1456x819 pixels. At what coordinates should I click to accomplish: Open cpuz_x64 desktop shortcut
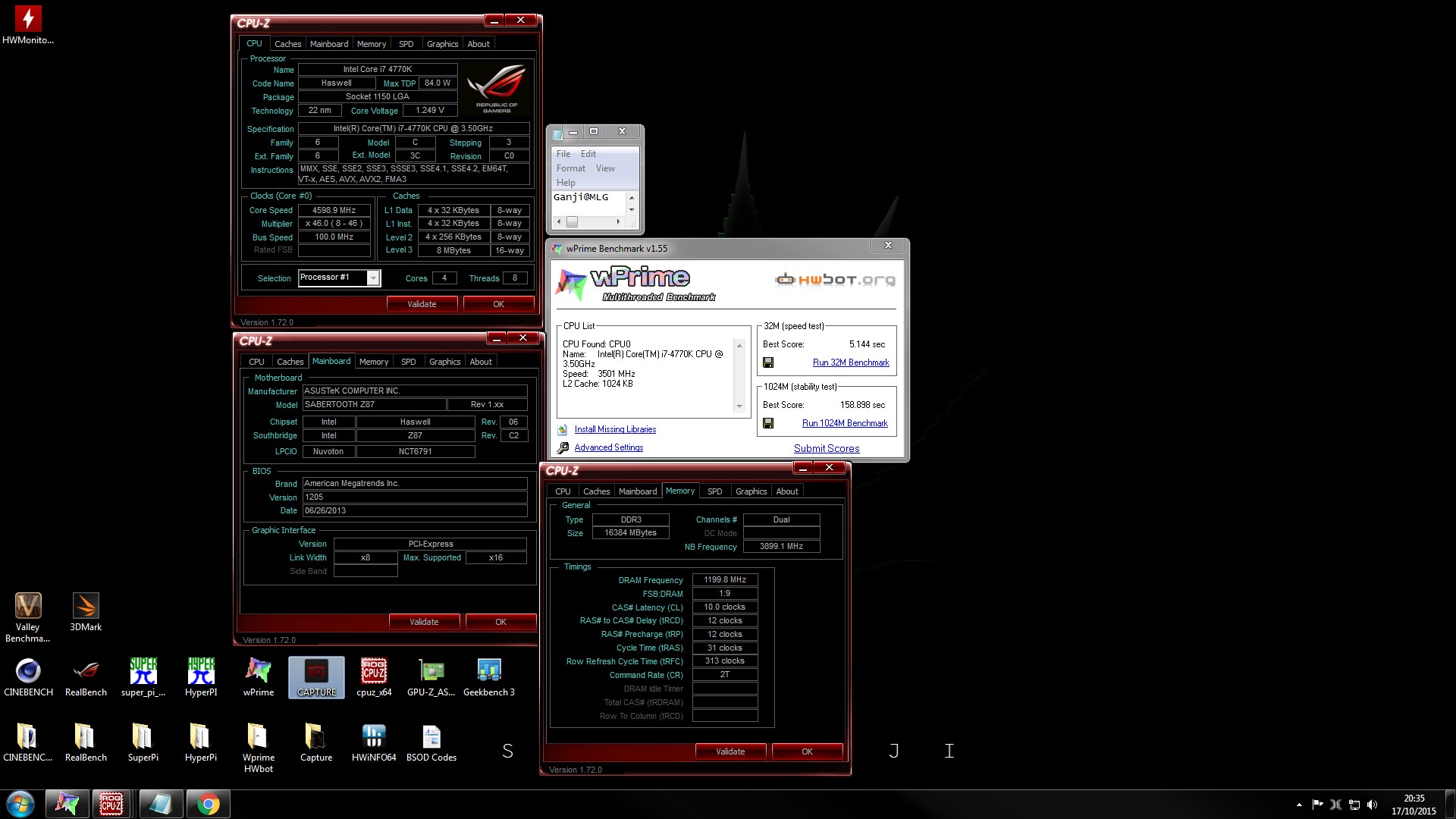coord(374,676)
